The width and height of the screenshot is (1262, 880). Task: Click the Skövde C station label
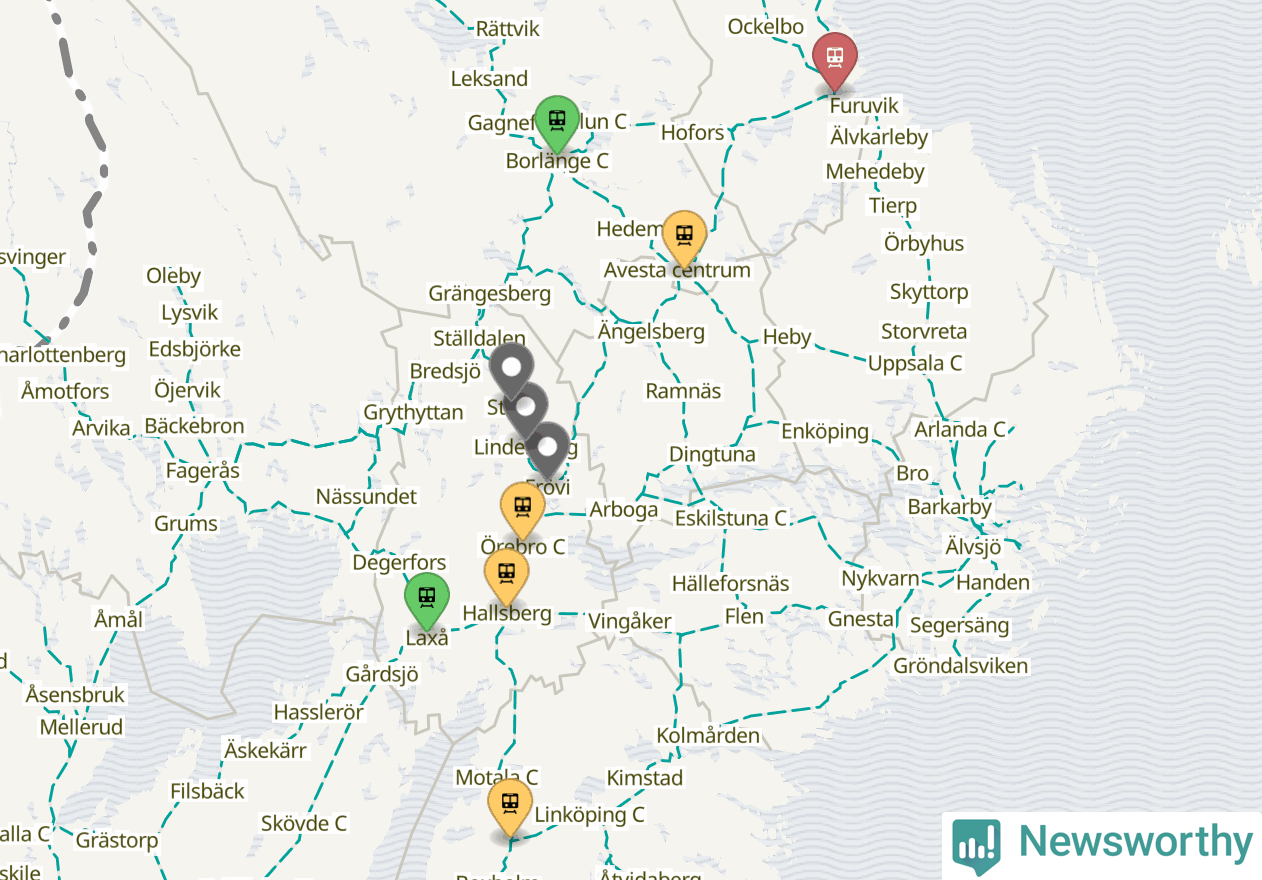tap(304, 823)
